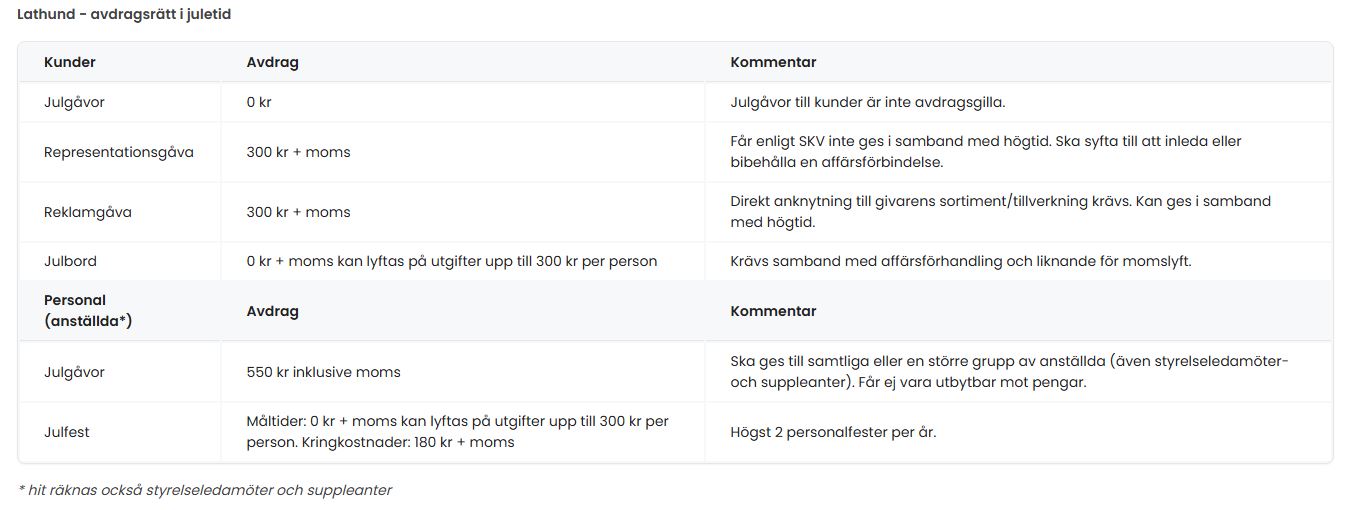Click the footnote about styrelseledamöter och suppleanter
The image size is (1345, 510).
point(205,490)
